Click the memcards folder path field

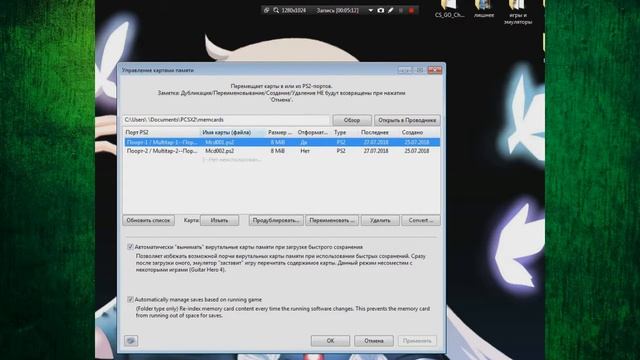226,120
